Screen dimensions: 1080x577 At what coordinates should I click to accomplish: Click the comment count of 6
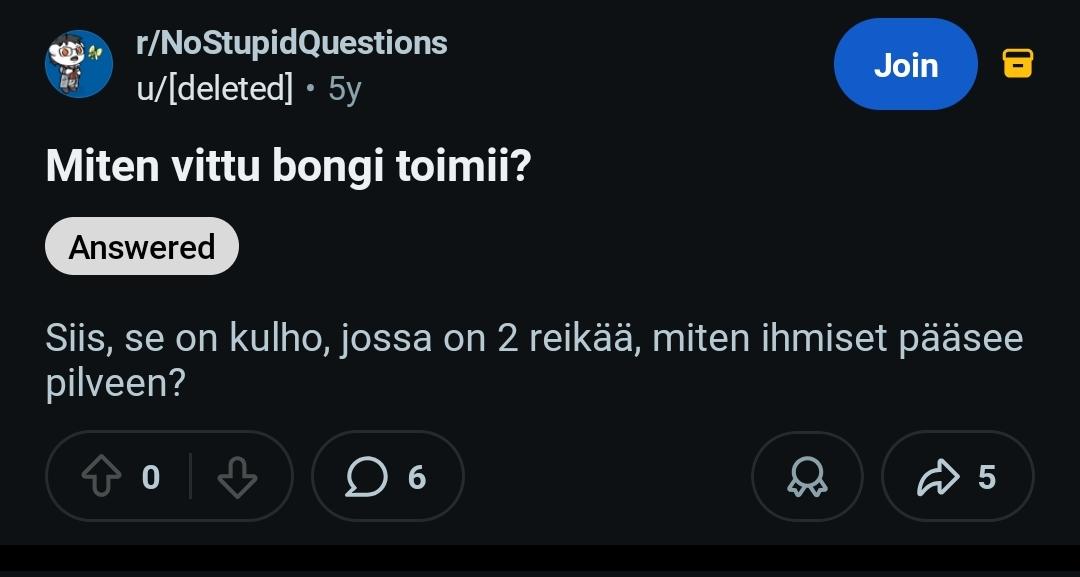(x=417, y=478)
